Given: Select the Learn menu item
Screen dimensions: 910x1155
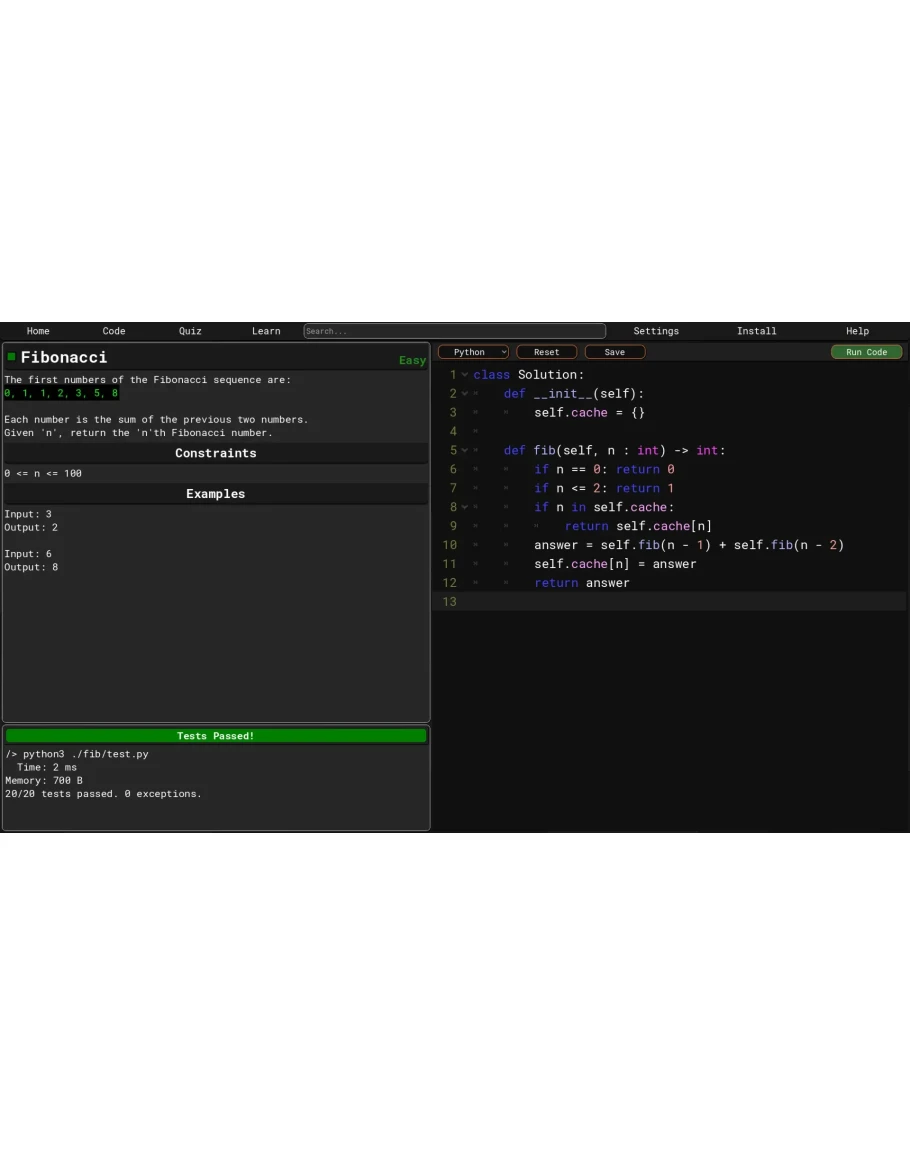Looking at the screenshot, I should (266, 331).
